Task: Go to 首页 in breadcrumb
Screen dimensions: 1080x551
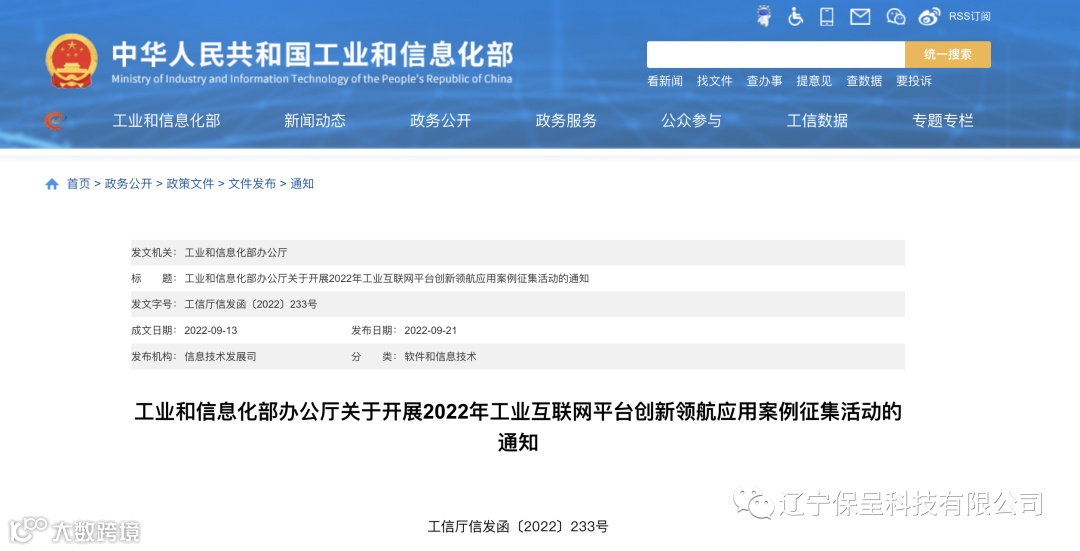Action: click(x=79, y=184)
